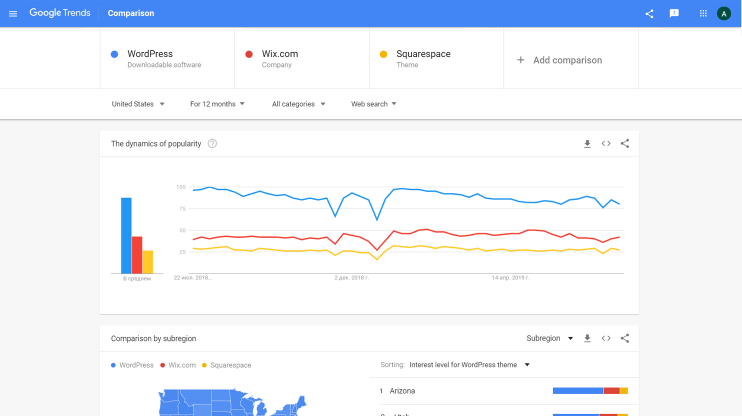Viewport: 742px width, 416px height.
Task: Click the yellow average bar in chart
Action: point(148,262)
